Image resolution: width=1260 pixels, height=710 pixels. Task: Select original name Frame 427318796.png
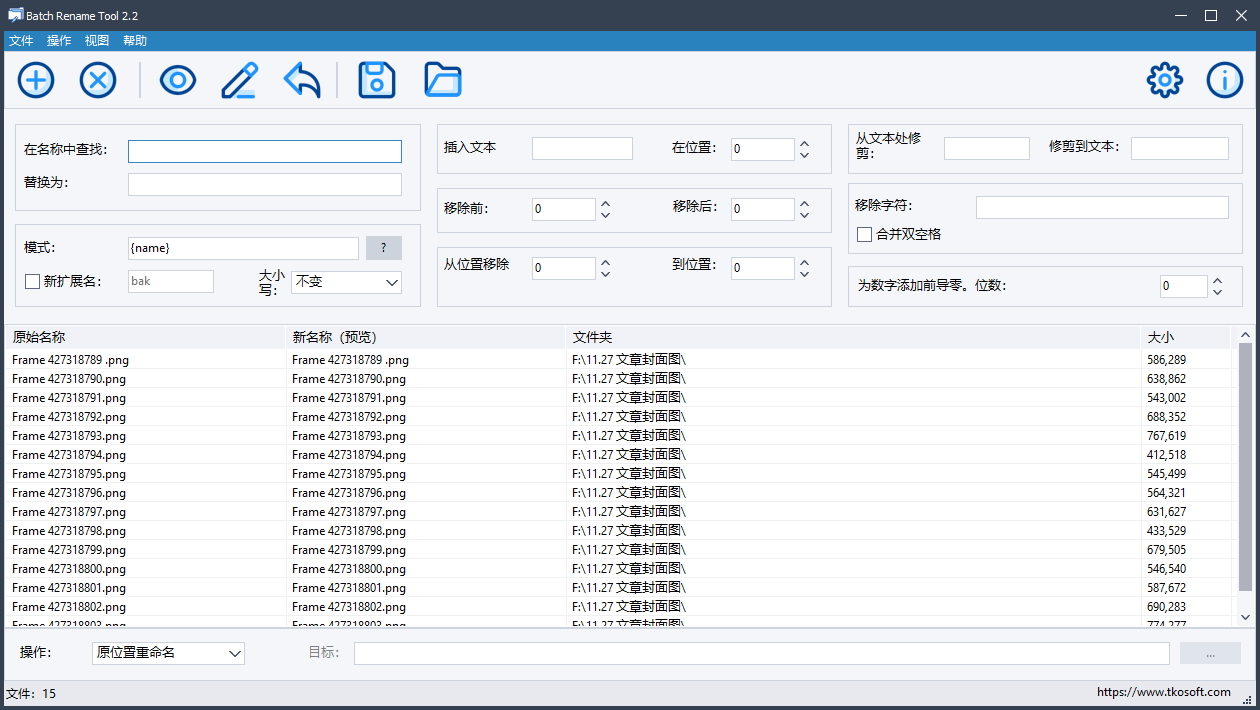pos(69,493)
